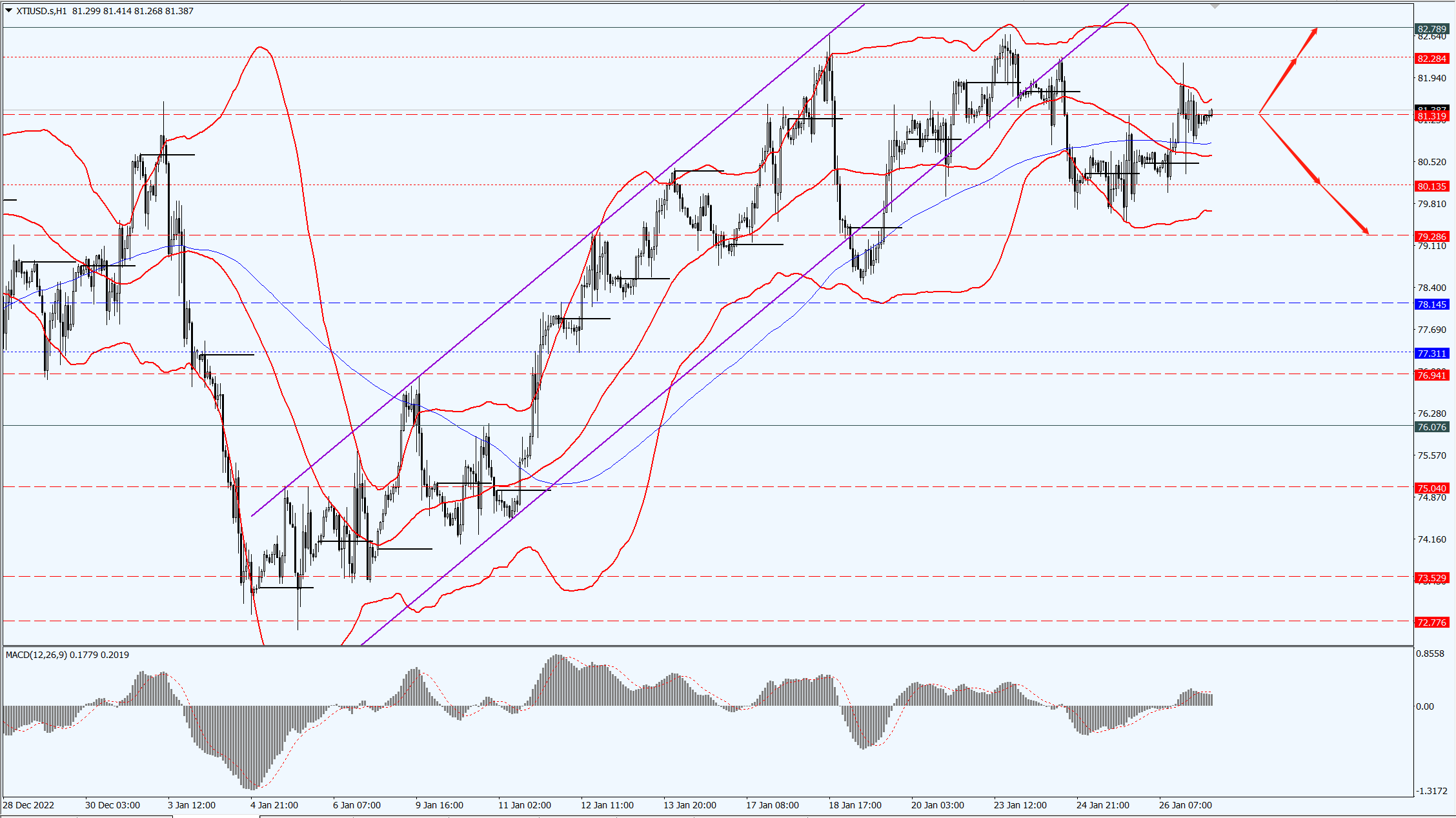Click the 80.520 price scale value
1456x818 pixels.
click(1431, 162)
